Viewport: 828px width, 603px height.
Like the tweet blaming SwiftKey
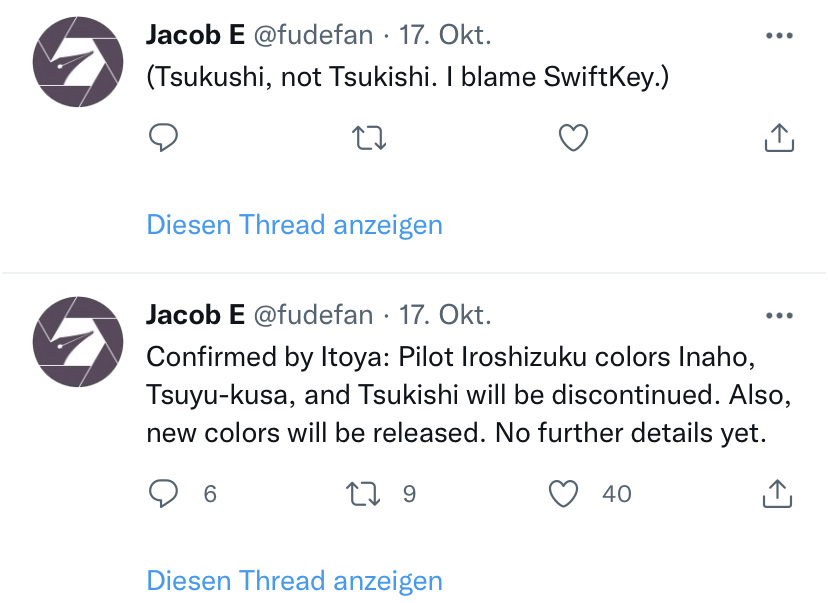(x=573, y=138)
